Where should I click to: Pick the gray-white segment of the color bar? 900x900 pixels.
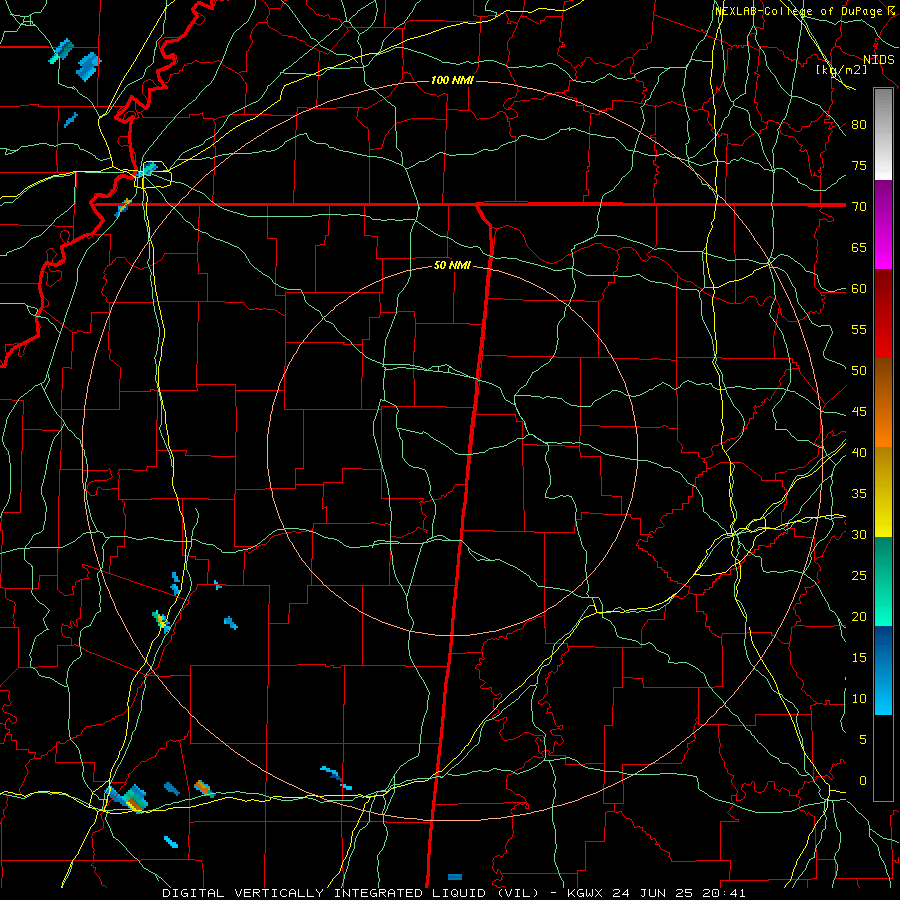(x=883, y=134)
